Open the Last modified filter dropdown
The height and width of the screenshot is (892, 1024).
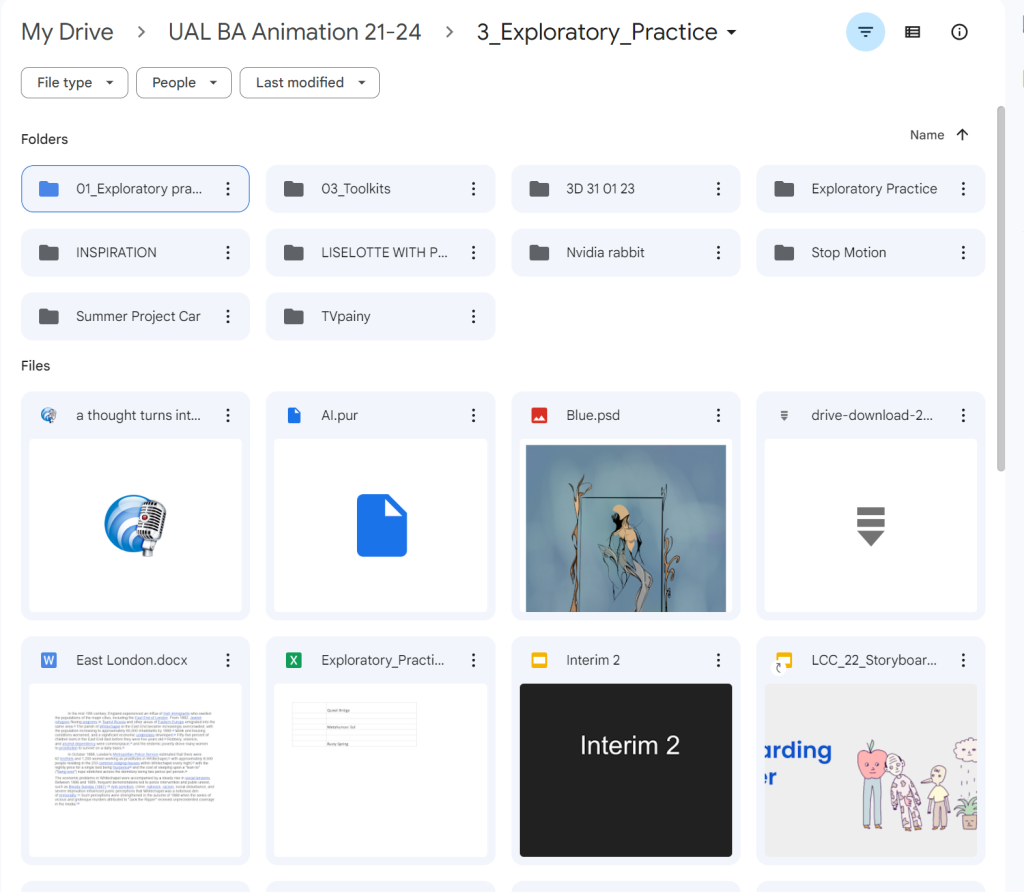[x=309, y=83]
